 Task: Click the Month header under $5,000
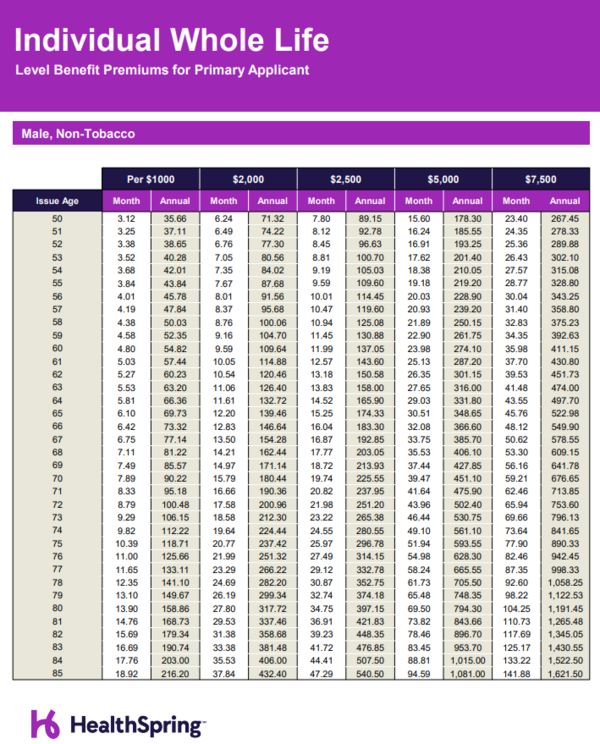tap(419, 201)
